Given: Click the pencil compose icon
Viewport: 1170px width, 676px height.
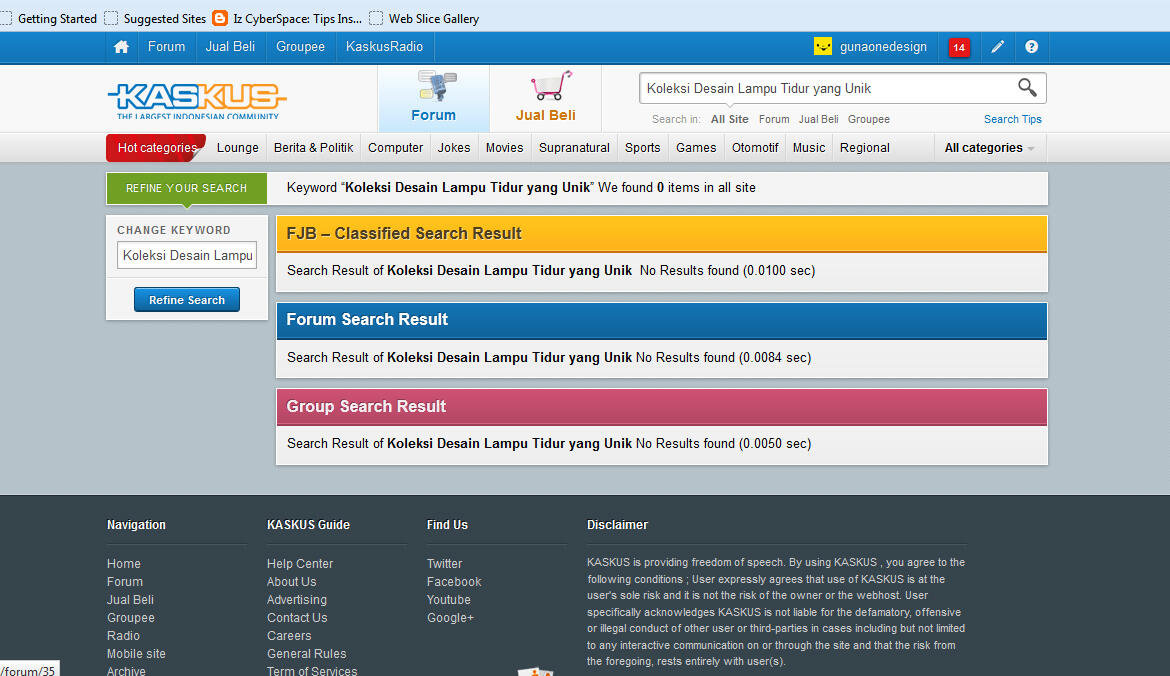Looking at the screenshot, I should coord(997,47).
